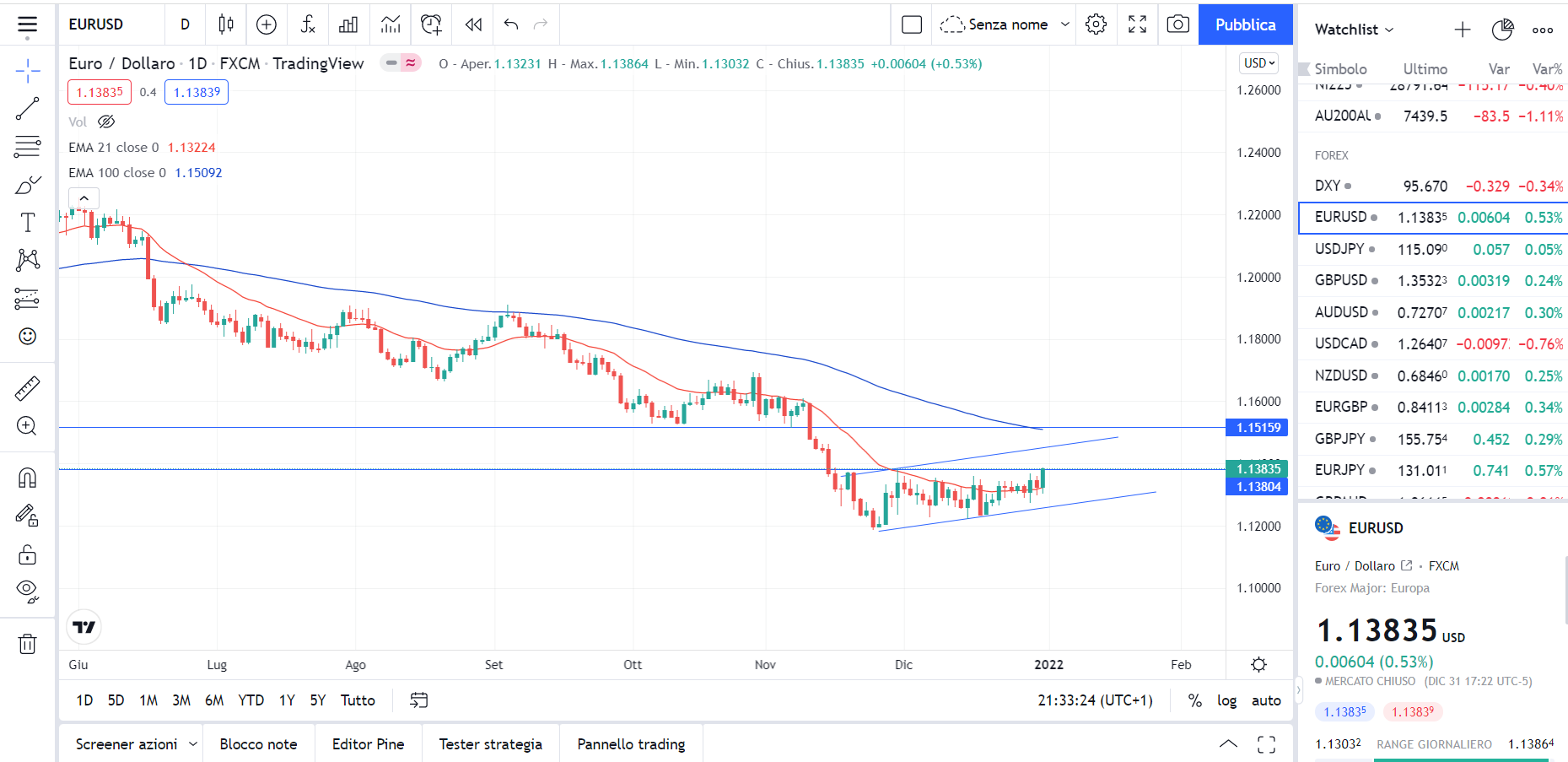This screenshot has height=762, width=1568.
Task: Select the 1M time range
Action: pyautogui.click(x=148, y=700)
